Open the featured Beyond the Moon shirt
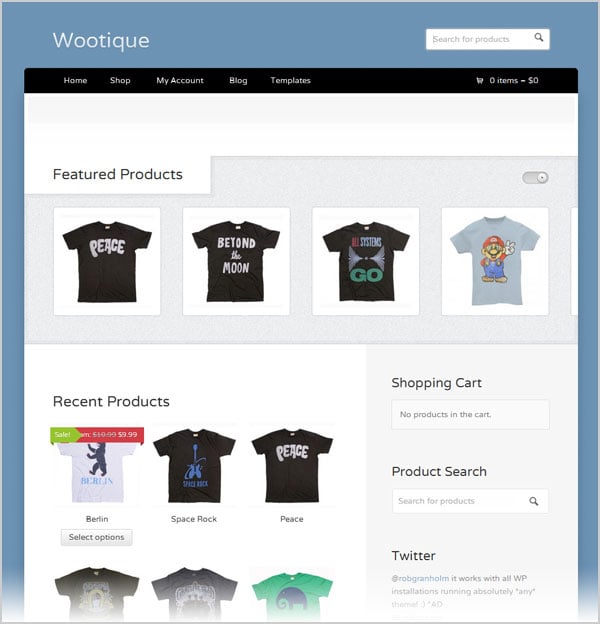The image size is (600, 624). click(x=236, y=261)
